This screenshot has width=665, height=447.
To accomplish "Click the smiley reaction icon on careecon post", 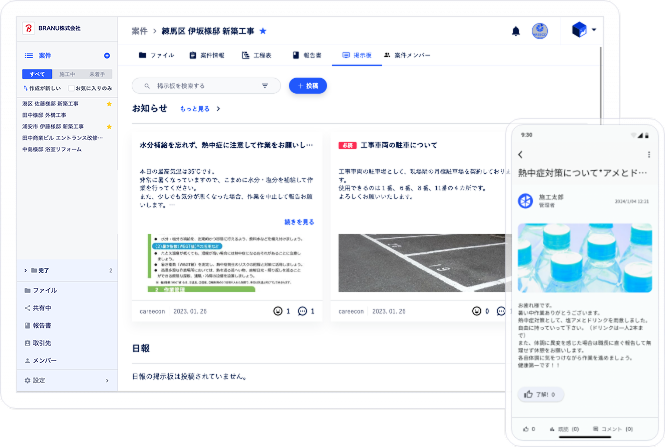I will coord(277,311).
